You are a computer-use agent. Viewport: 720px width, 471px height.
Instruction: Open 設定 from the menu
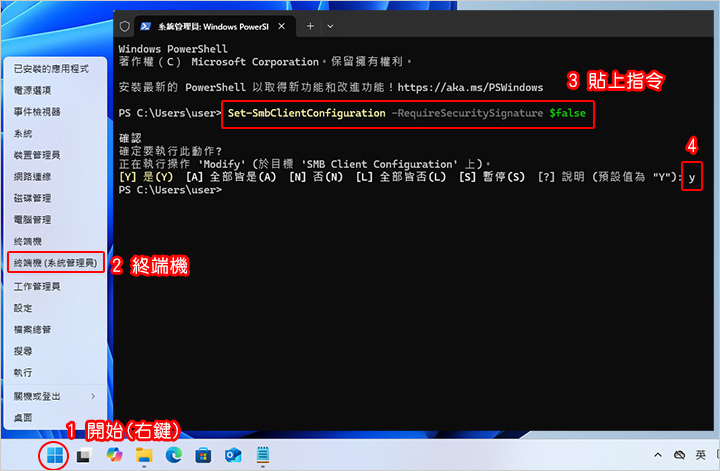(55, 308)
